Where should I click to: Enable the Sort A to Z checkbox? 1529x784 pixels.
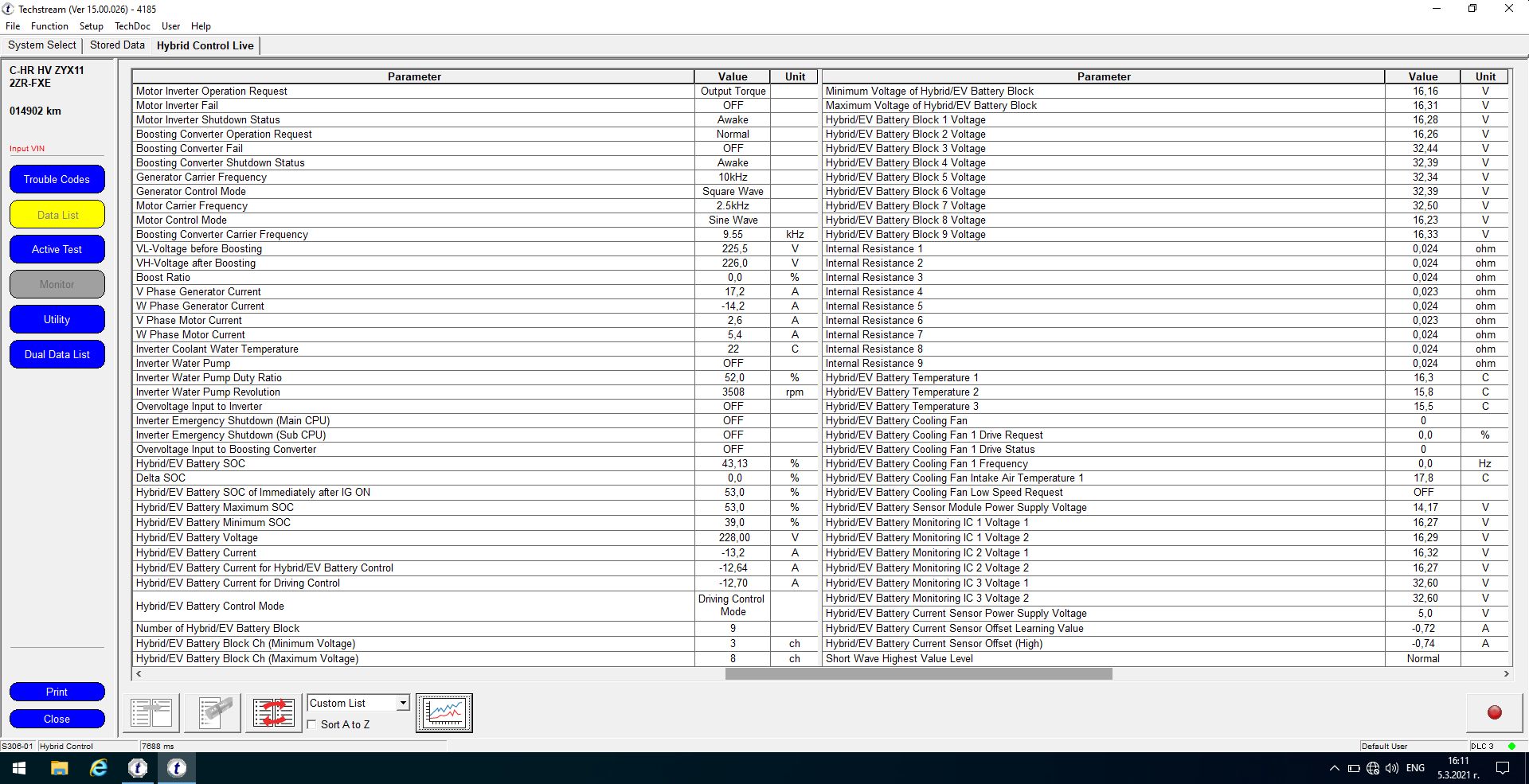[311, 724]
